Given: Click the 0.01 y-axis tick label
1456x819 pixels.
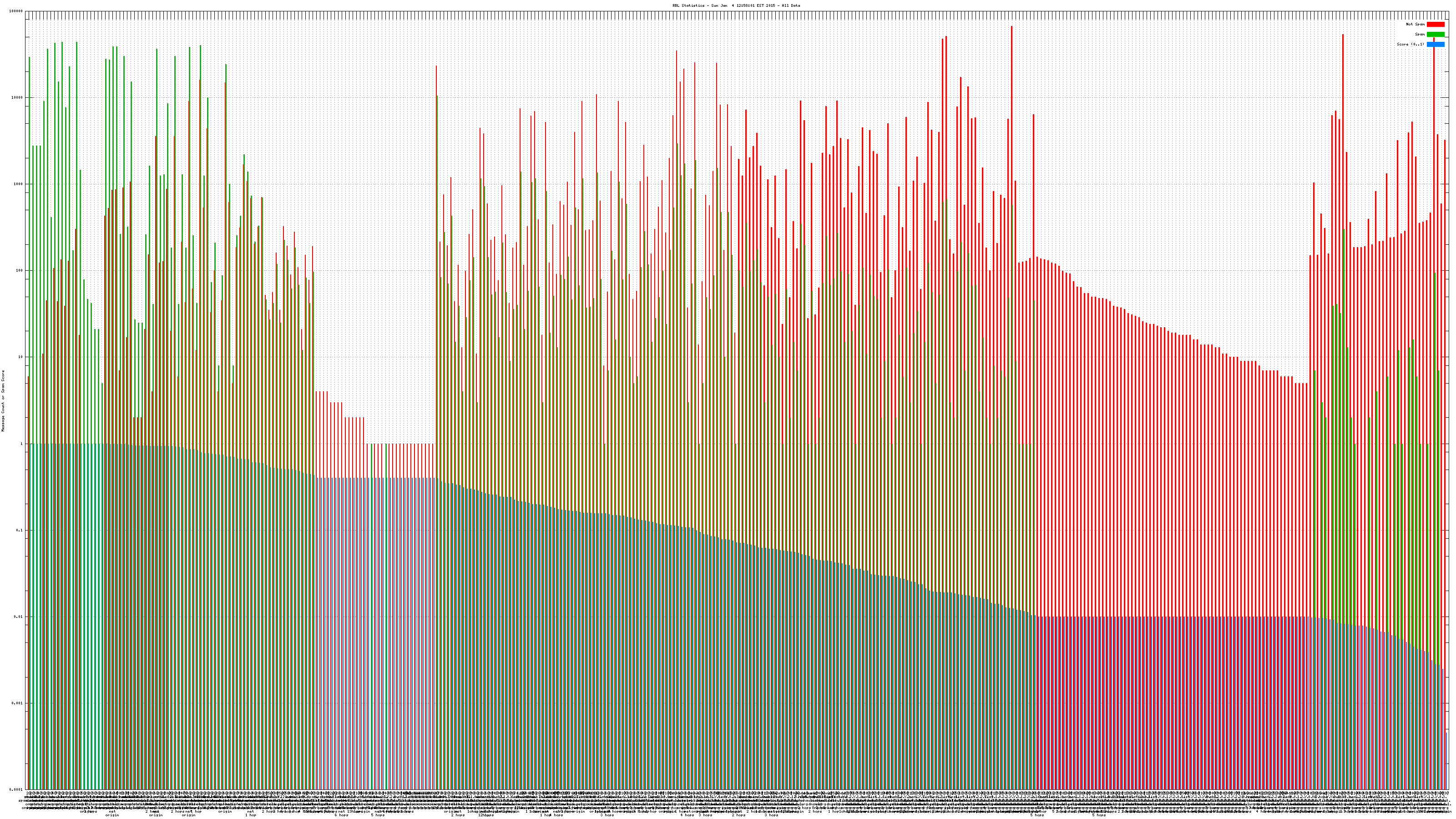Looking at the screenshot, I should pos(19,617).
